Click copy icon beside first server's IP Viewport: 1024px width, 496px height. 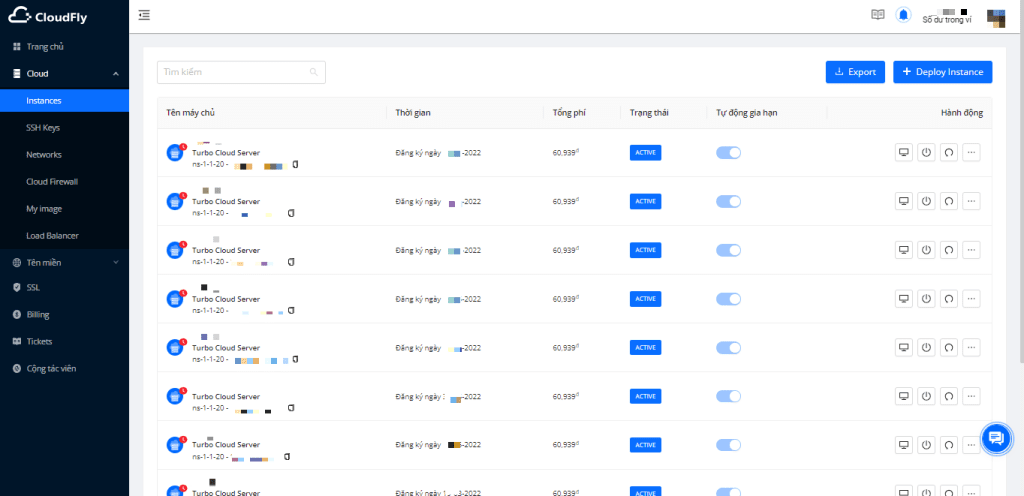295,164
